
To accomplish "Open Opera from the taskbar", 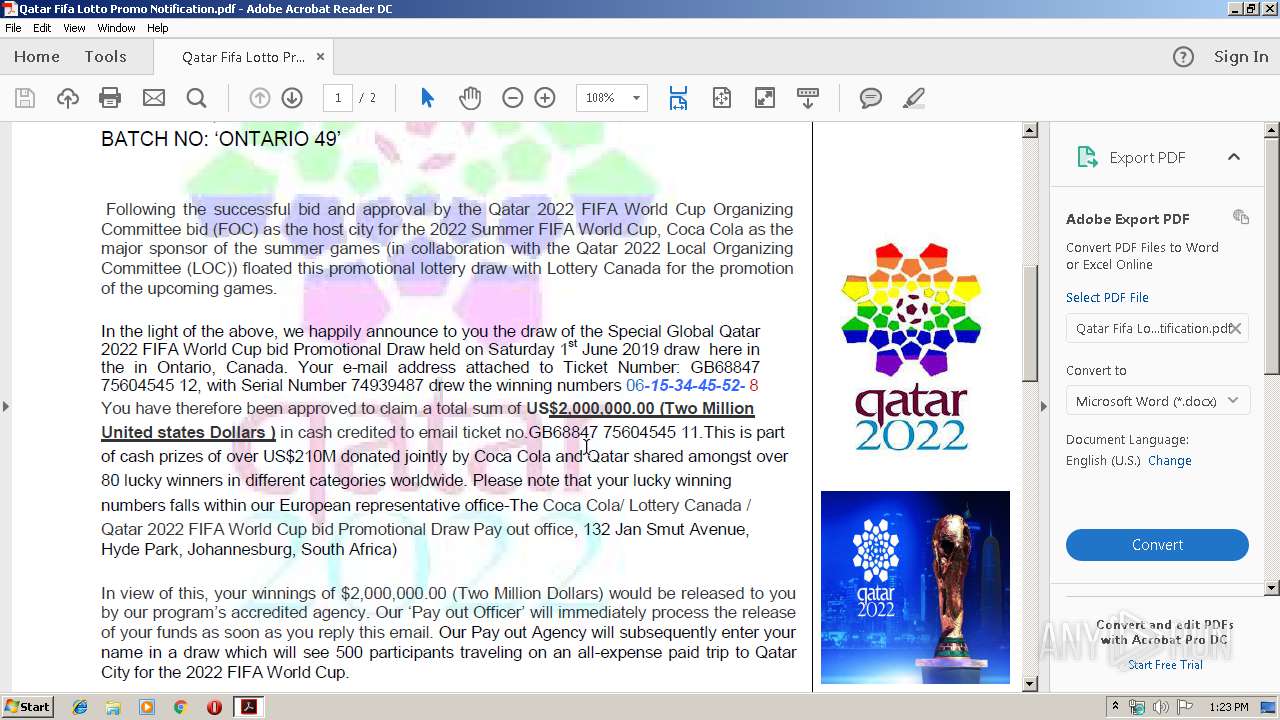I will pyautogui.click(x=214, y=707).
